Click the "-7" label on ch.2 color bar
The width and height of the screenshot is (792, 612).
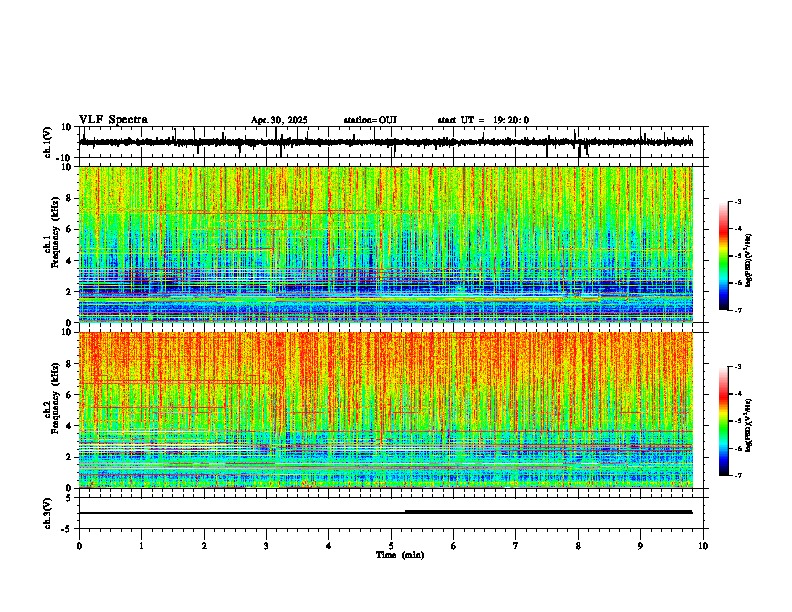pos(738,475)
